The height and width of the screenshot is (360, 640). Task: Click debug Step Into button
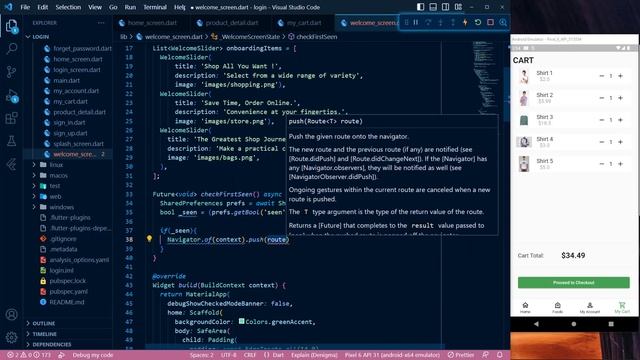tap(440, 22)
